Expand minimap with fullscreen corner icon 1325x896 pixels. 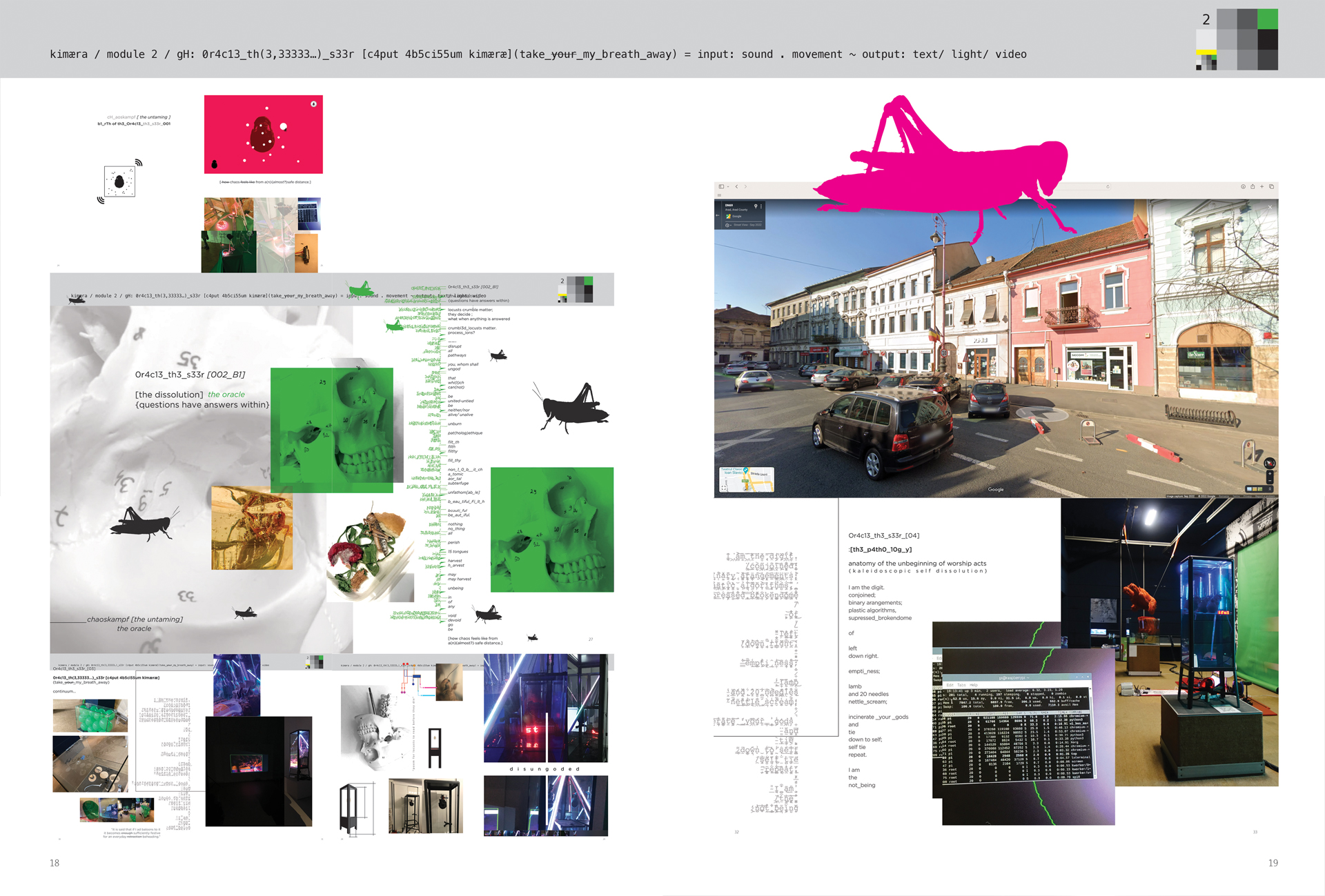724,488
